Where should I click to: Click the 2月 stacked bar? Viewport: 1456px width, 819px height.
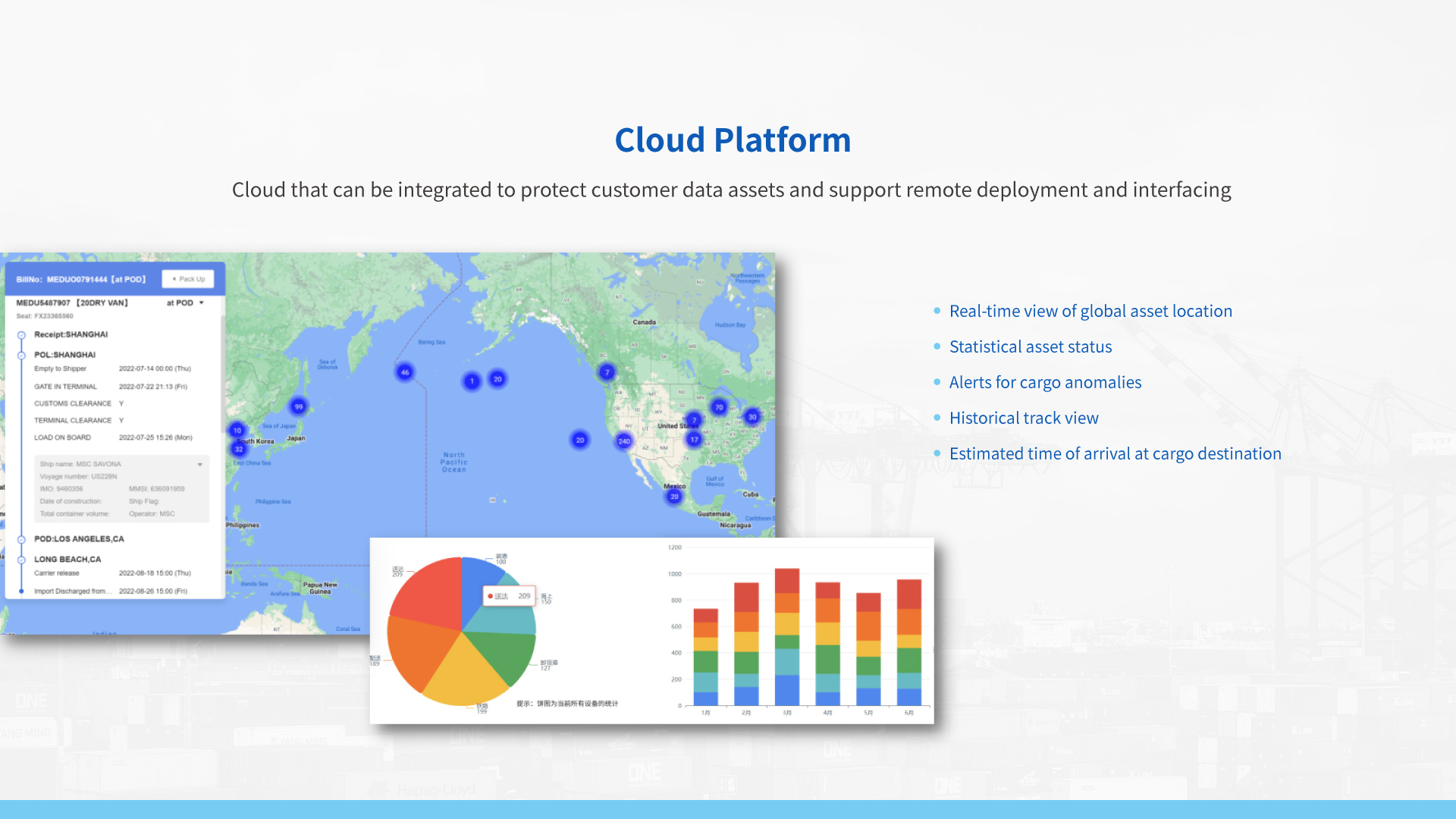click(x=746, y=644)
